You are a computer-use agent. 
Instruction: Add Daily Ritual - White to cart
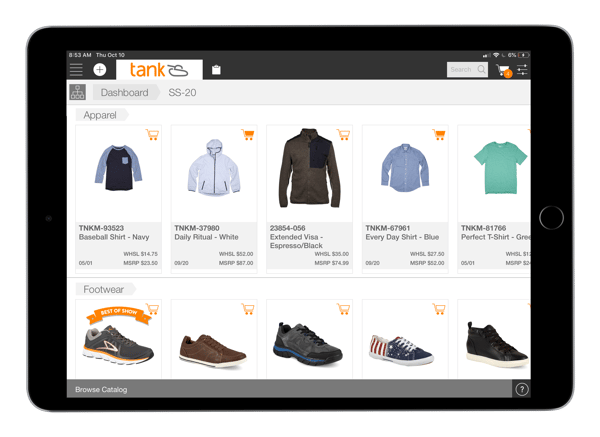click(x=248, y=134)
